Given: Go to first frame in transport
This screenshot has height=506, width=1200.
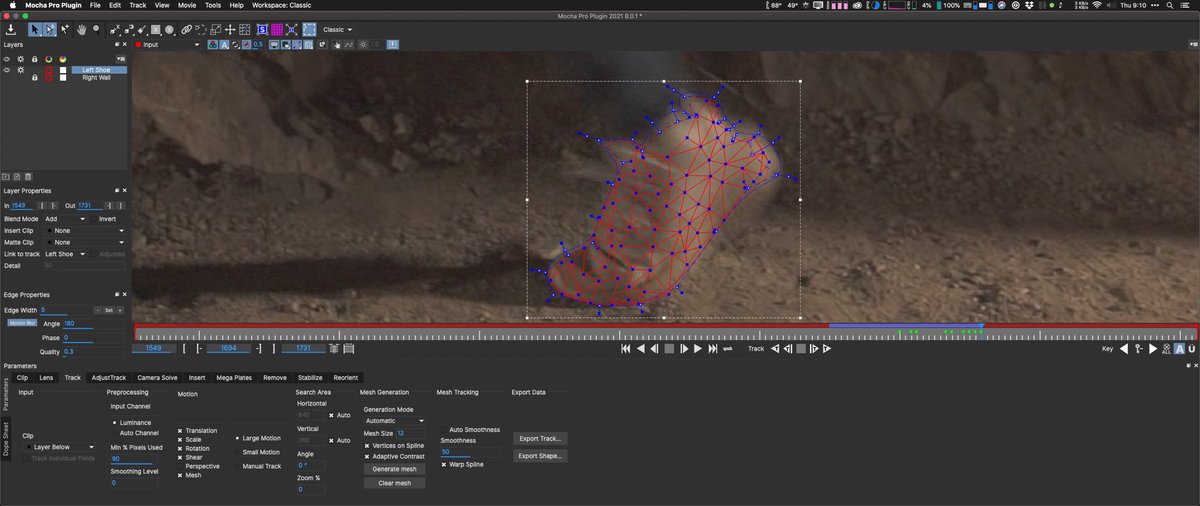Looking at the screenshot, I should point(626,349).
